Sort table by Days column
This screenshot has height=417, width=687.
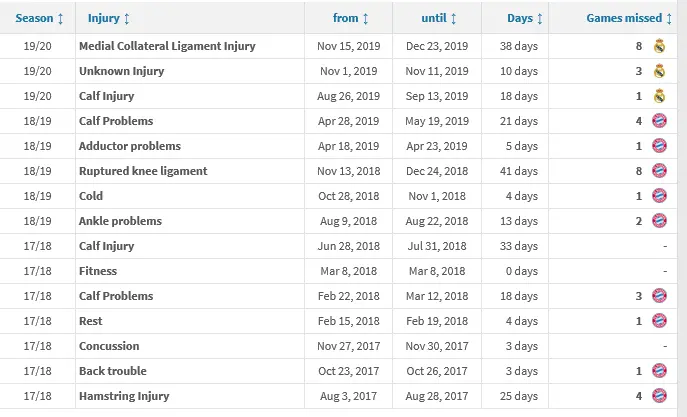[525, 18]
